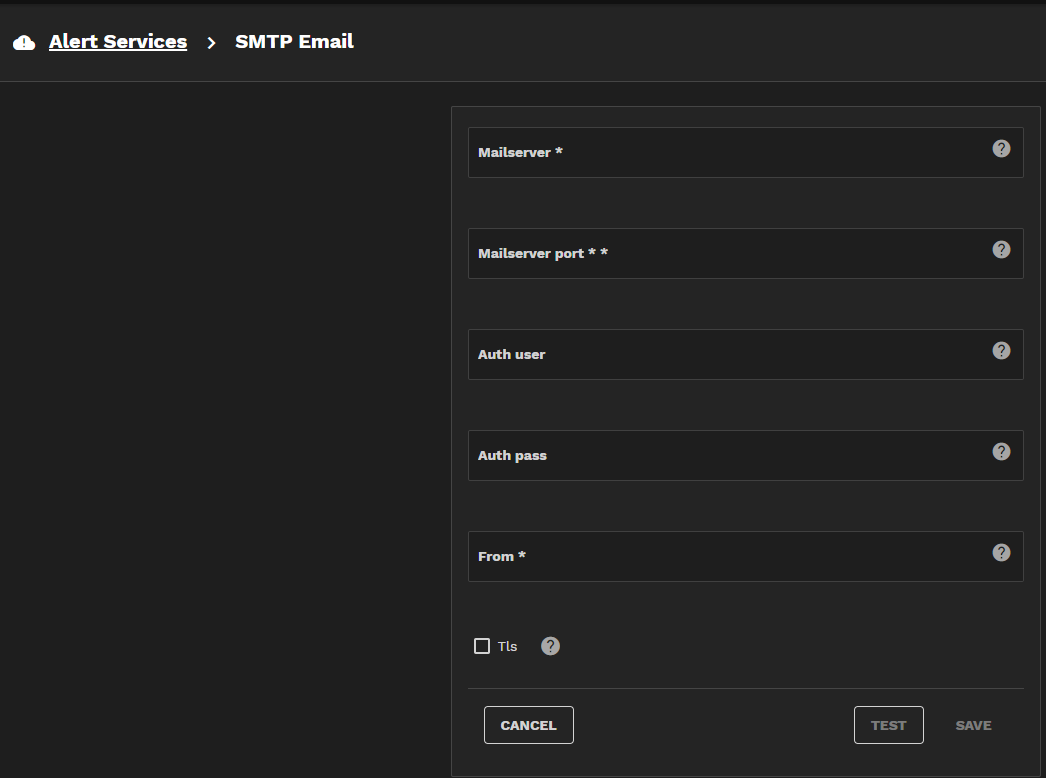Focus the Mailserver input field
The height and width of the screenshot is (778, 1046).
pyautogui.click(x=730, y=153)
